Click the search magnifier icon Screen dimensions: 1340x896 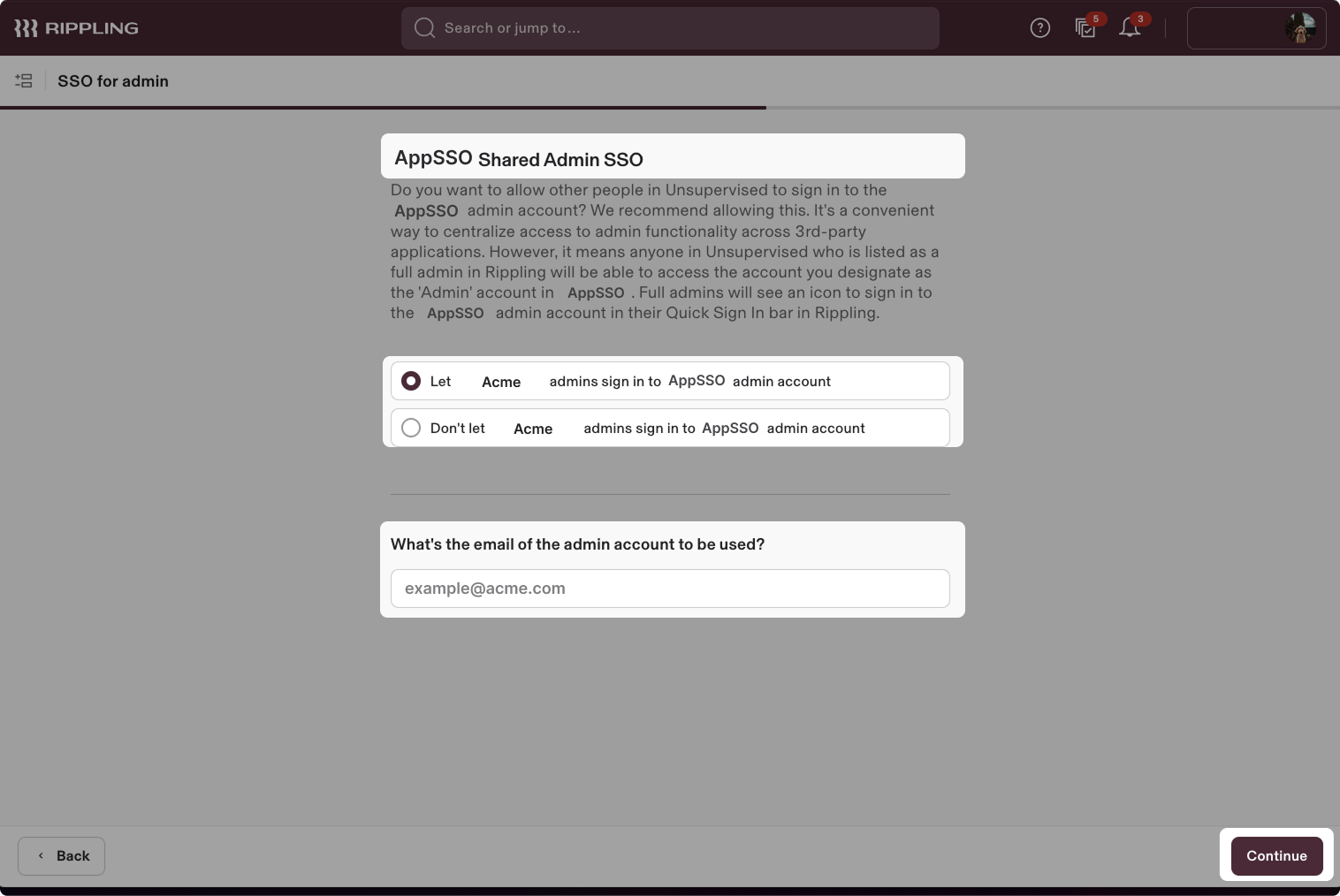(x=424, y=28)
